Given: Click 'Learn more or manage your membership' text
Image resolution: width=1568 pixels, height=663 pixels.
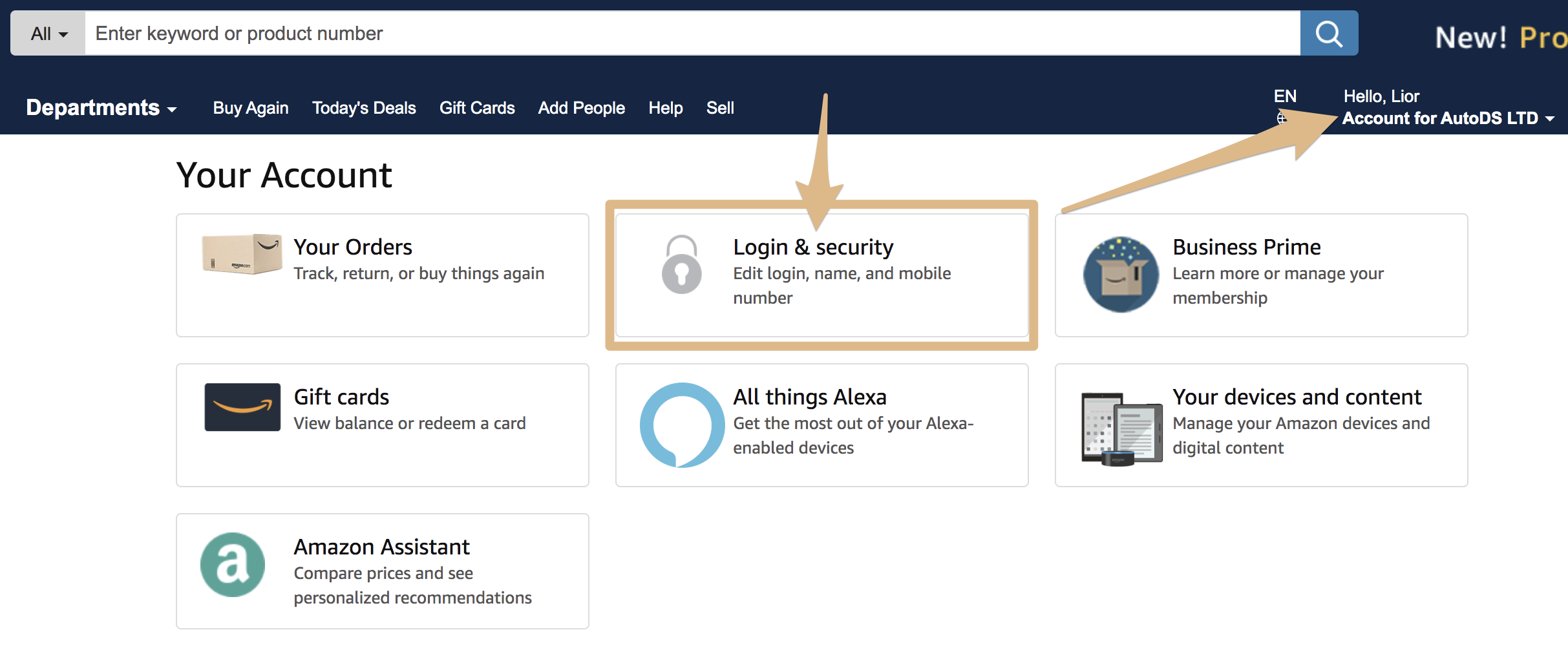Looking at the screenshot, I should pos(1278,286).
